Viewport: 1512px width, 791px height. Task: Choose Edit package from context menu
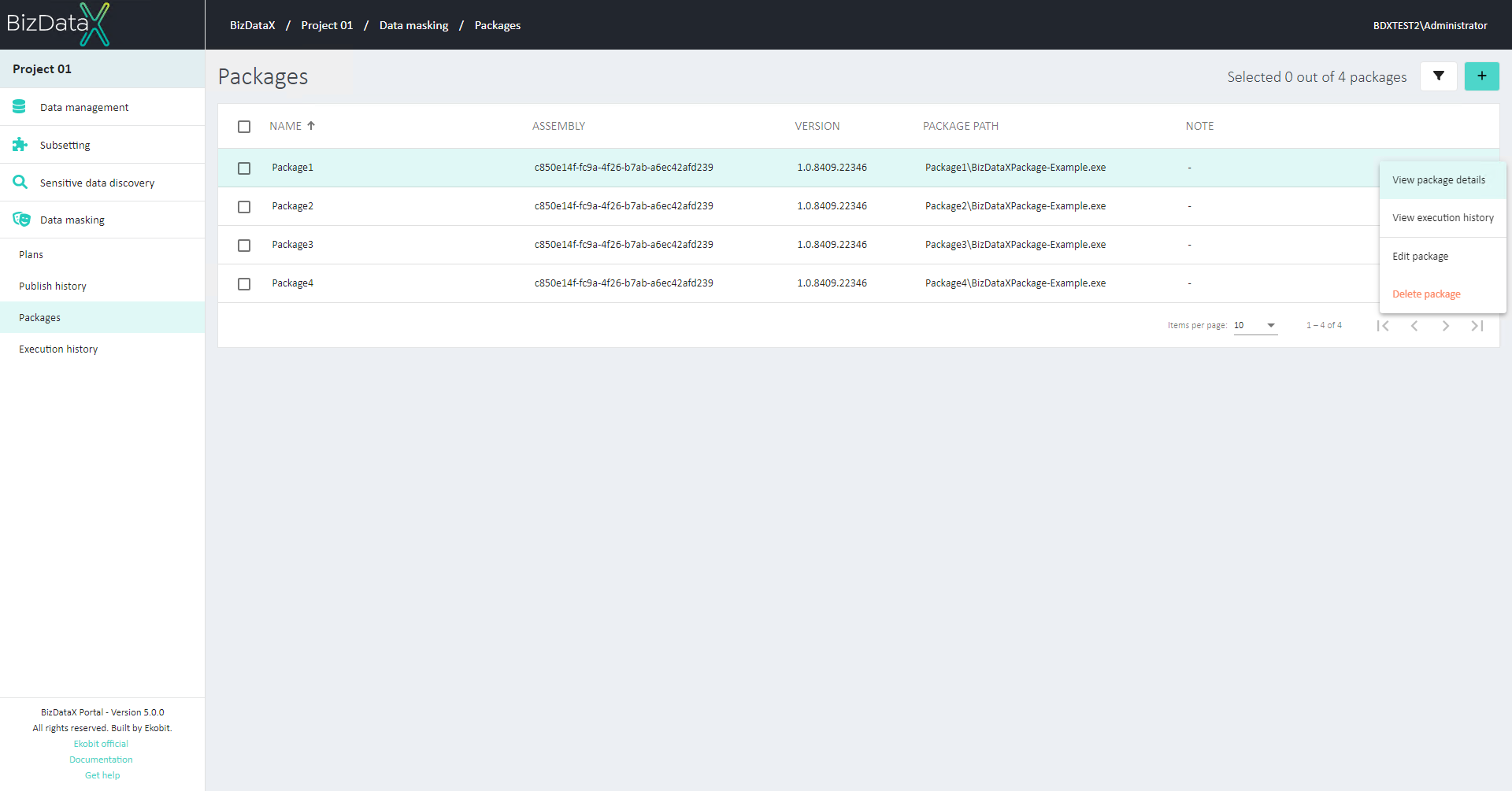(x=1443, y=256)
